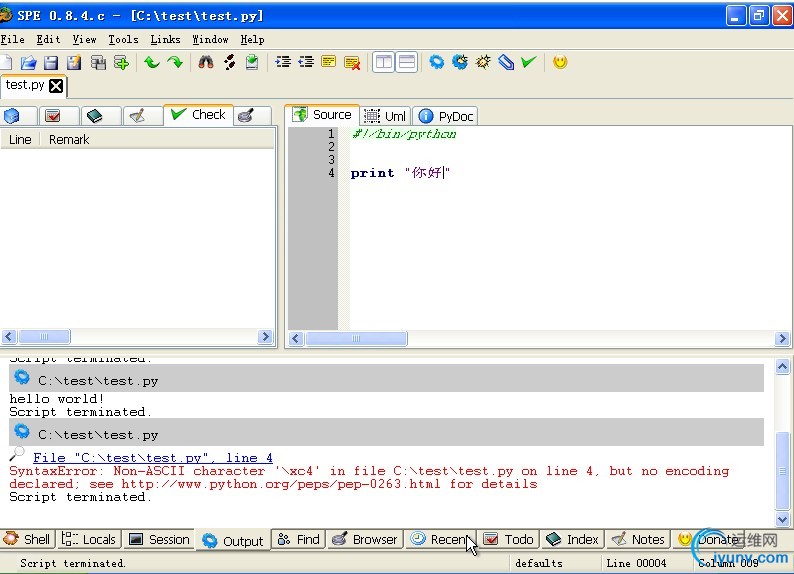This screenshot has width=794, height=574.
Task: Indent the selected code lines
Action: coord(283,62)
